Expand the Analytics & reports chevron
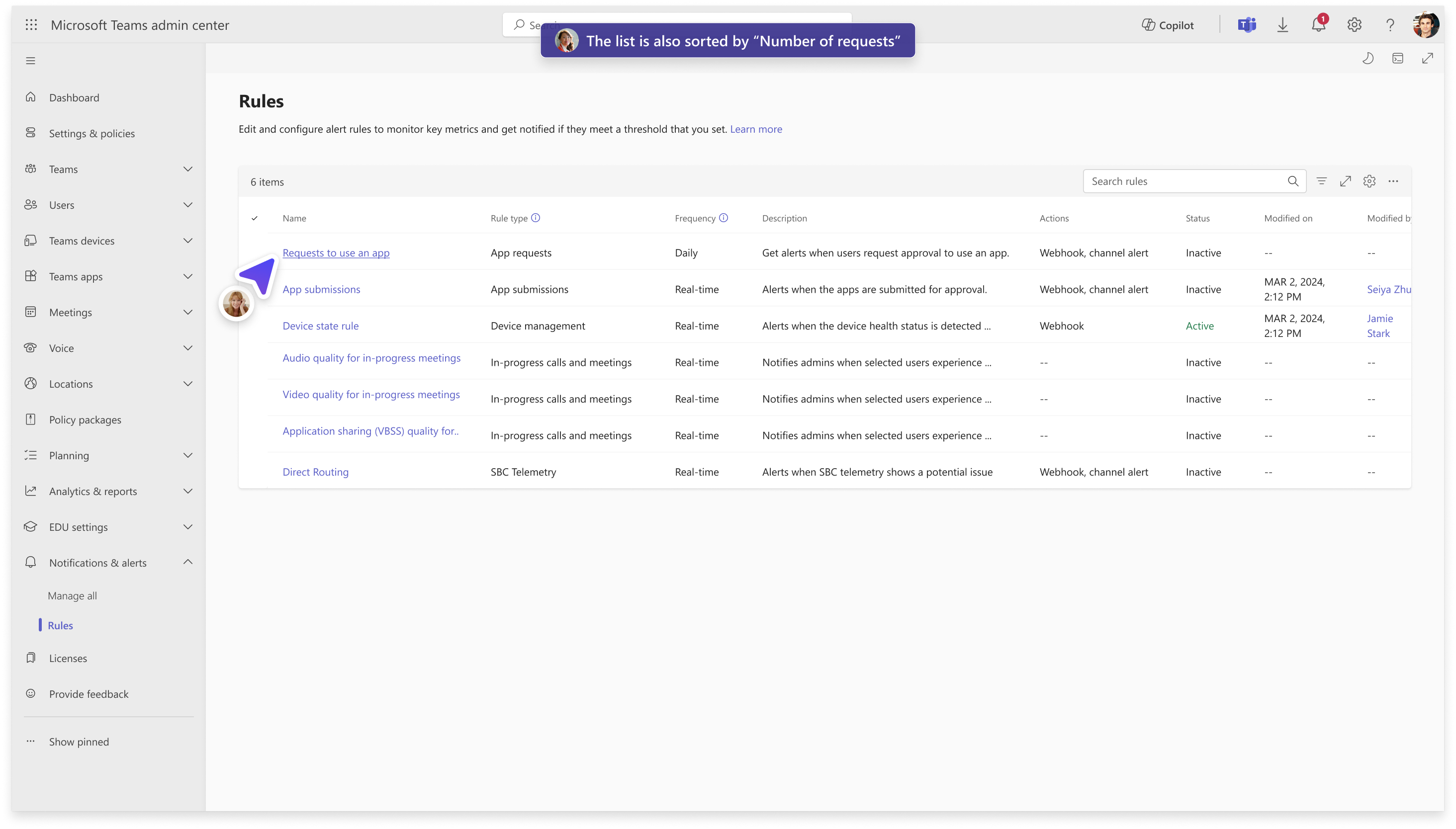This screenshot has height=829, width=1456. click(188, 491)
